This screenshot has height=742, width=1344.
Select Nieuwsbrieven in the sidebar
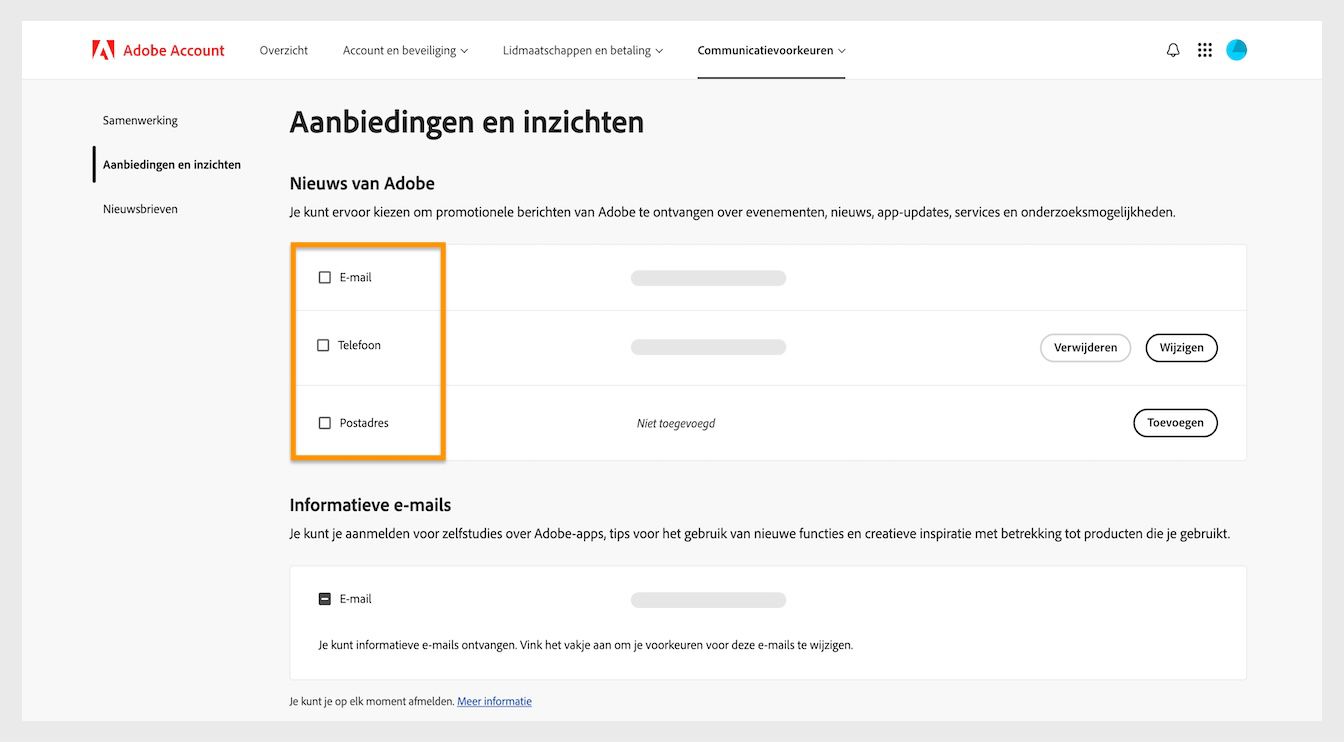[140, 208]
